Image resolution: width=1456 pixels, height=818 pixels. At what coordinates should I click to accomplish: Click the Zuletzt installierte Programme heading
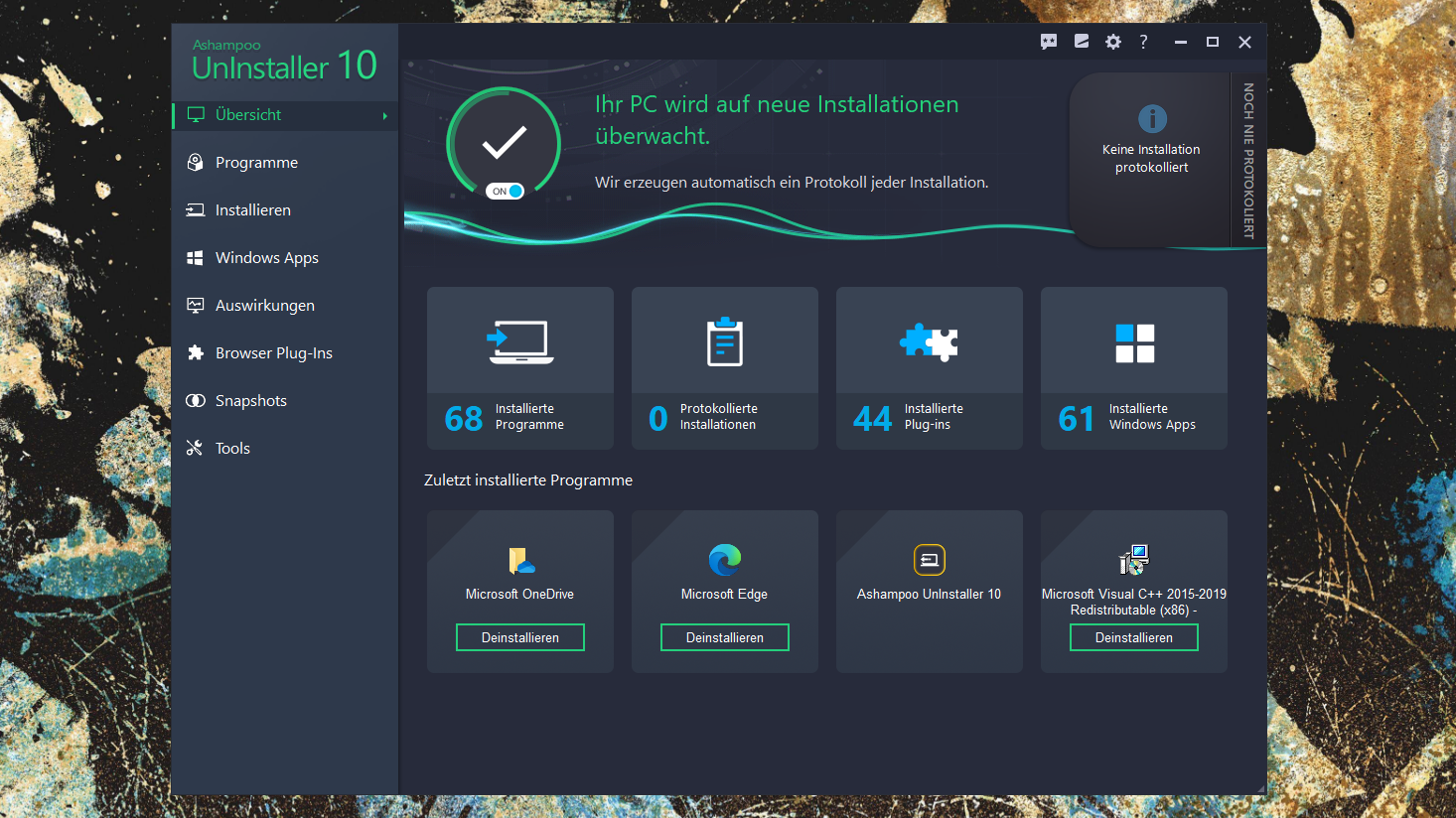pyautogui.click(x=528, y=479)
